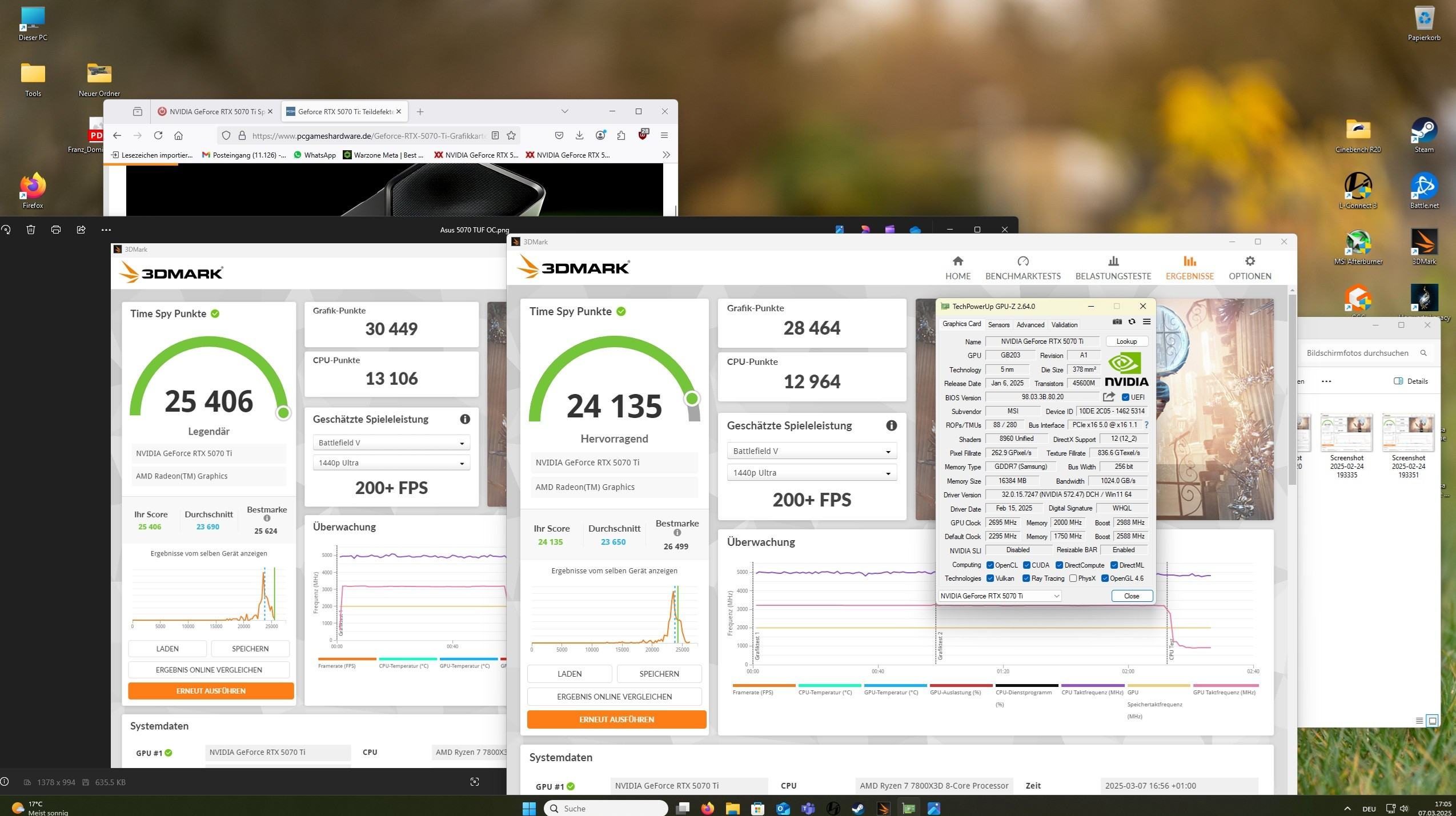This screenshot has width=1456, height=816.
Task: Click Erneut Ausführen orange button
Action: 616,719
